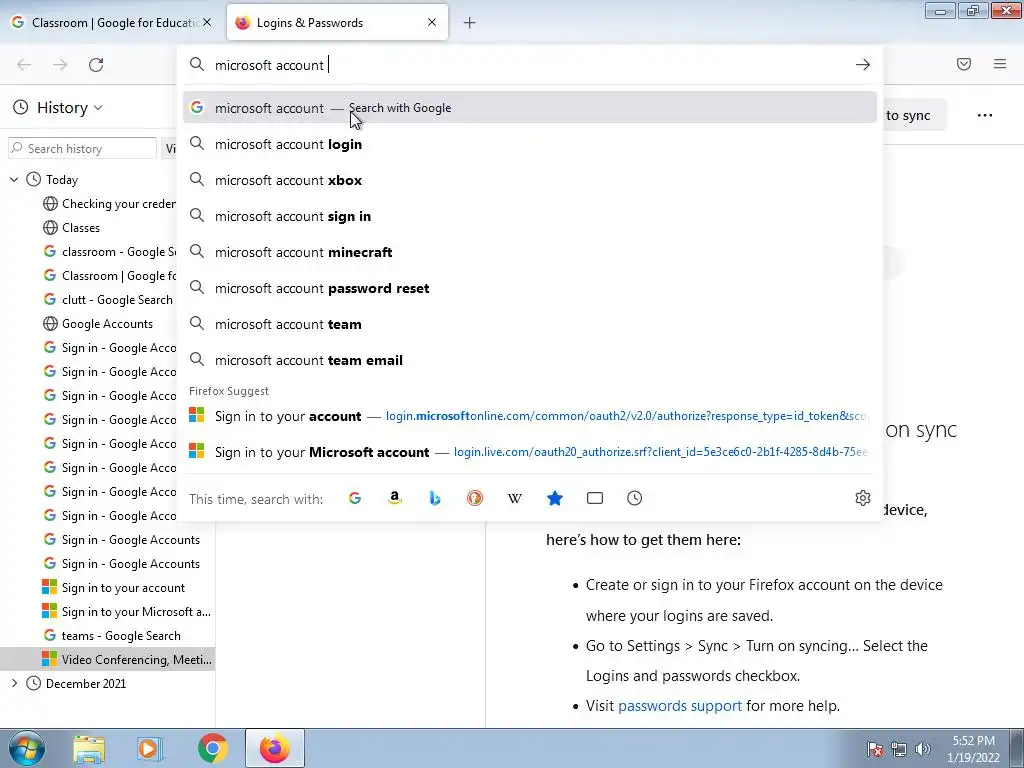Click the Firefox taskbar icon

pyautogui.click(x=275, y=748)
